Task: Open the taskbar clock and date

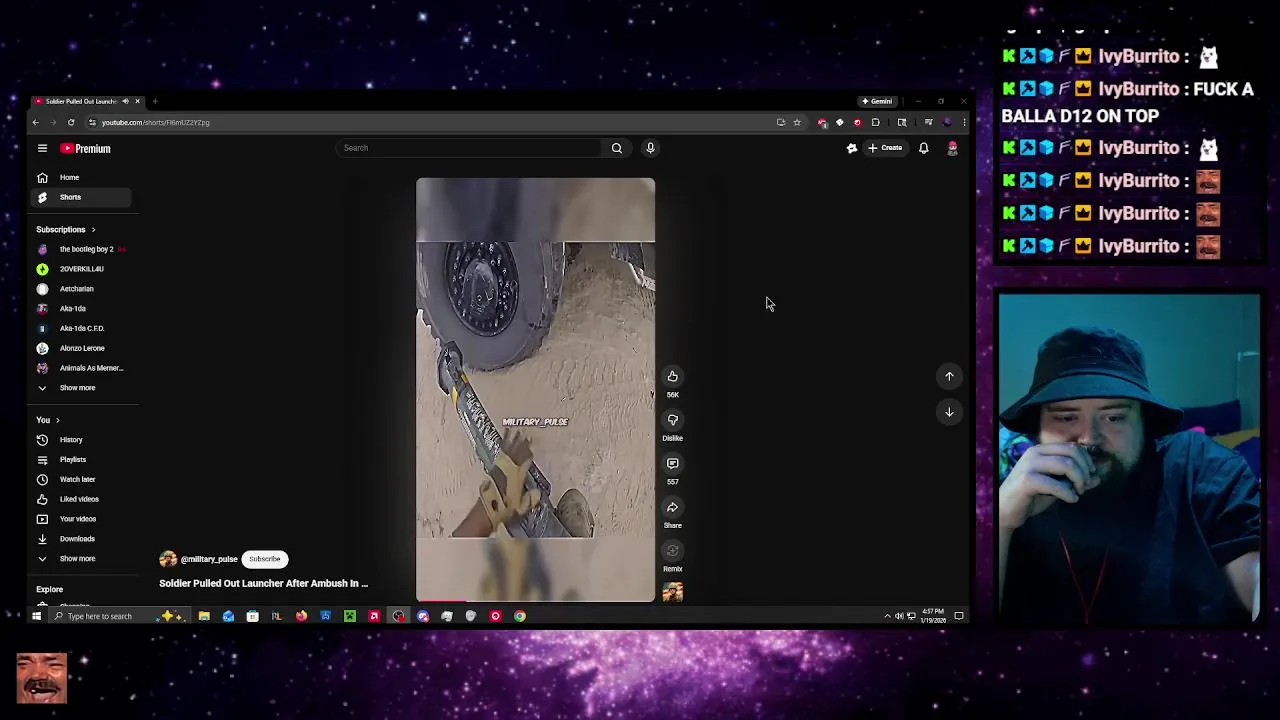Action: point(933,616)
